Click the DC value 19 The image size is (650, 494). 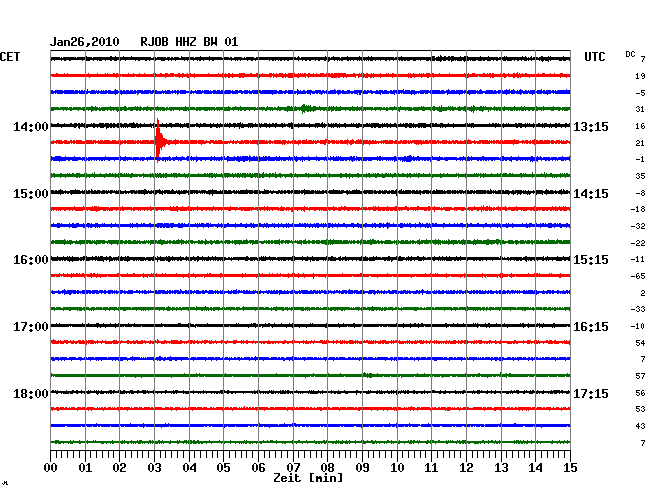[x=640, y=76]
